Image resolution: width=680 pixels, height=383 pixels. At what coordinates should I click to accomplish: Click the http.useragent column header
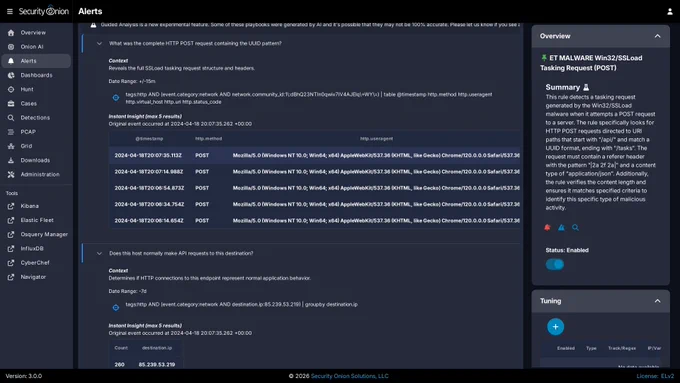pyautogui.click(x=376, y=139)
